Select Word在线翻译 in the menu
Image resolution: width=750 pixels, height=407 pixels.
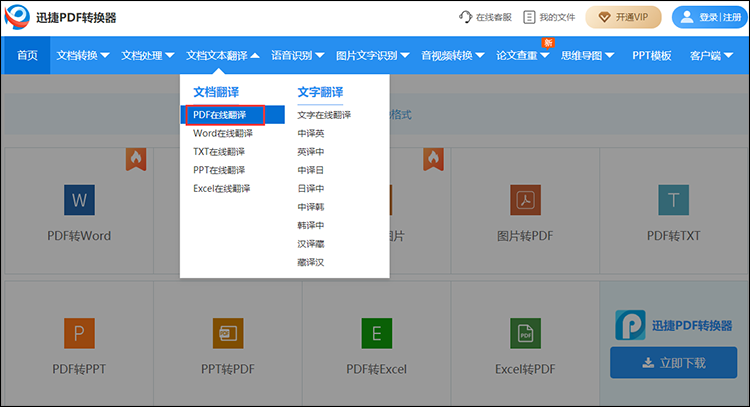click(x=223, y=133)
